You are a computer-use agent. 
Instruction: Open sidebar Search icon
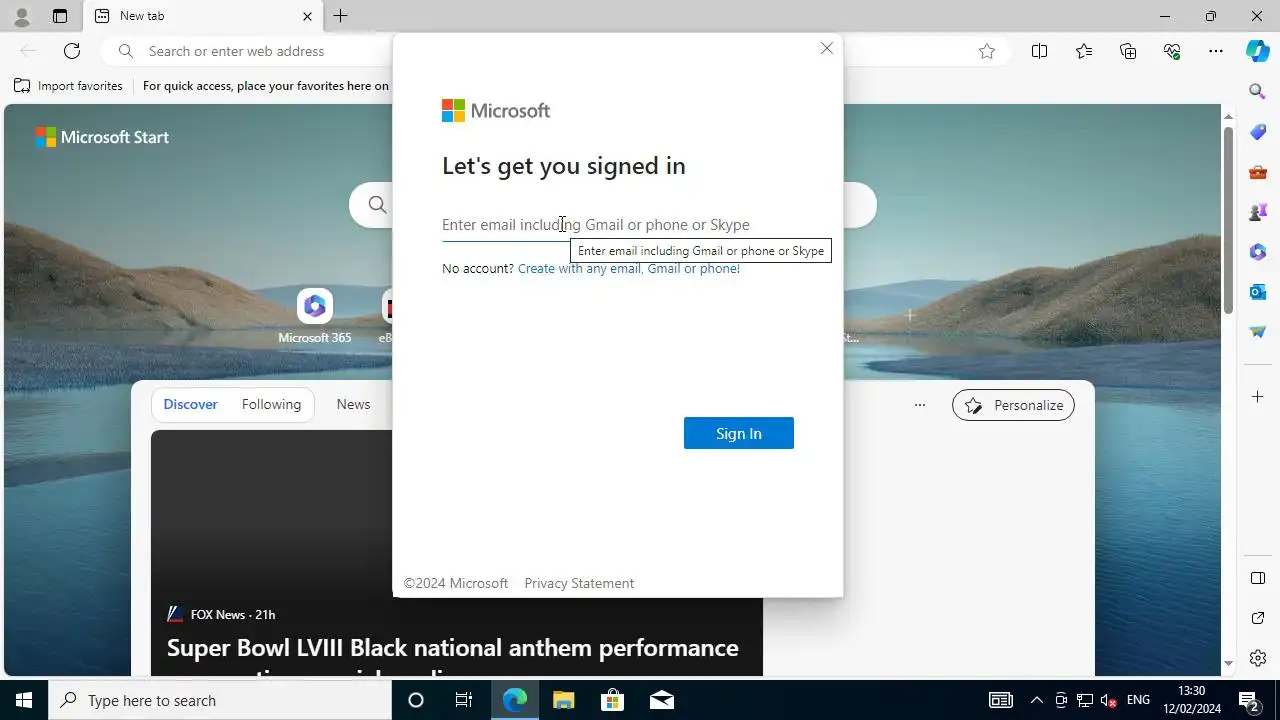coord(1258,92)
